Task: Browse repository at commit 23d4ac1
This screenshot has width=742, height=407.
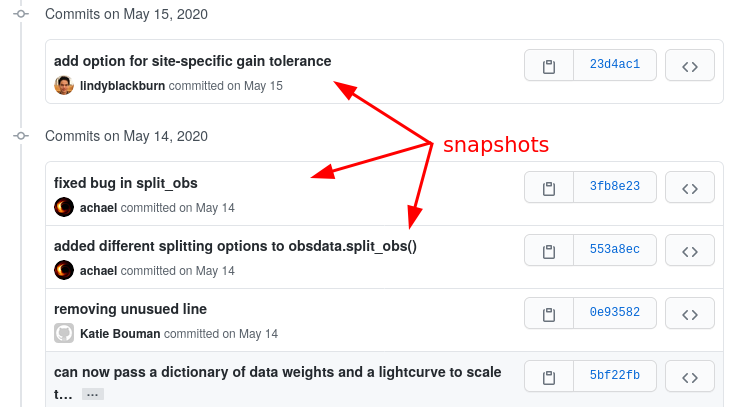Action: click(x=689, y=65)
